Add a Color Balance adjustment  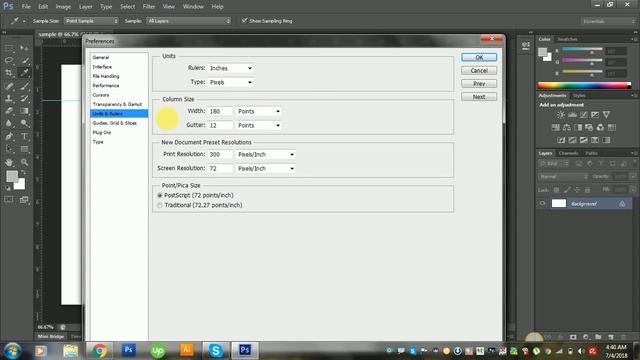pos(567,127)
